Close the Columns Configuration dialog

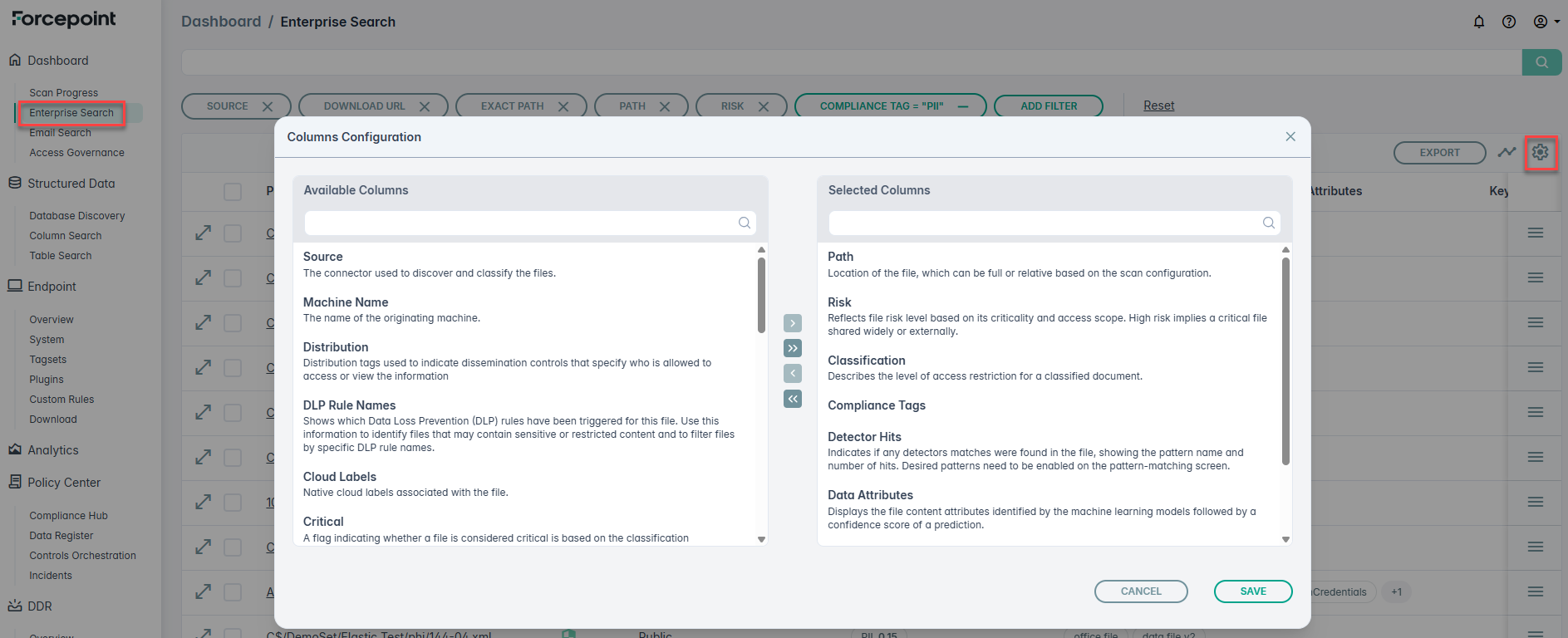pyautogui.click(x=1290, y=136)
